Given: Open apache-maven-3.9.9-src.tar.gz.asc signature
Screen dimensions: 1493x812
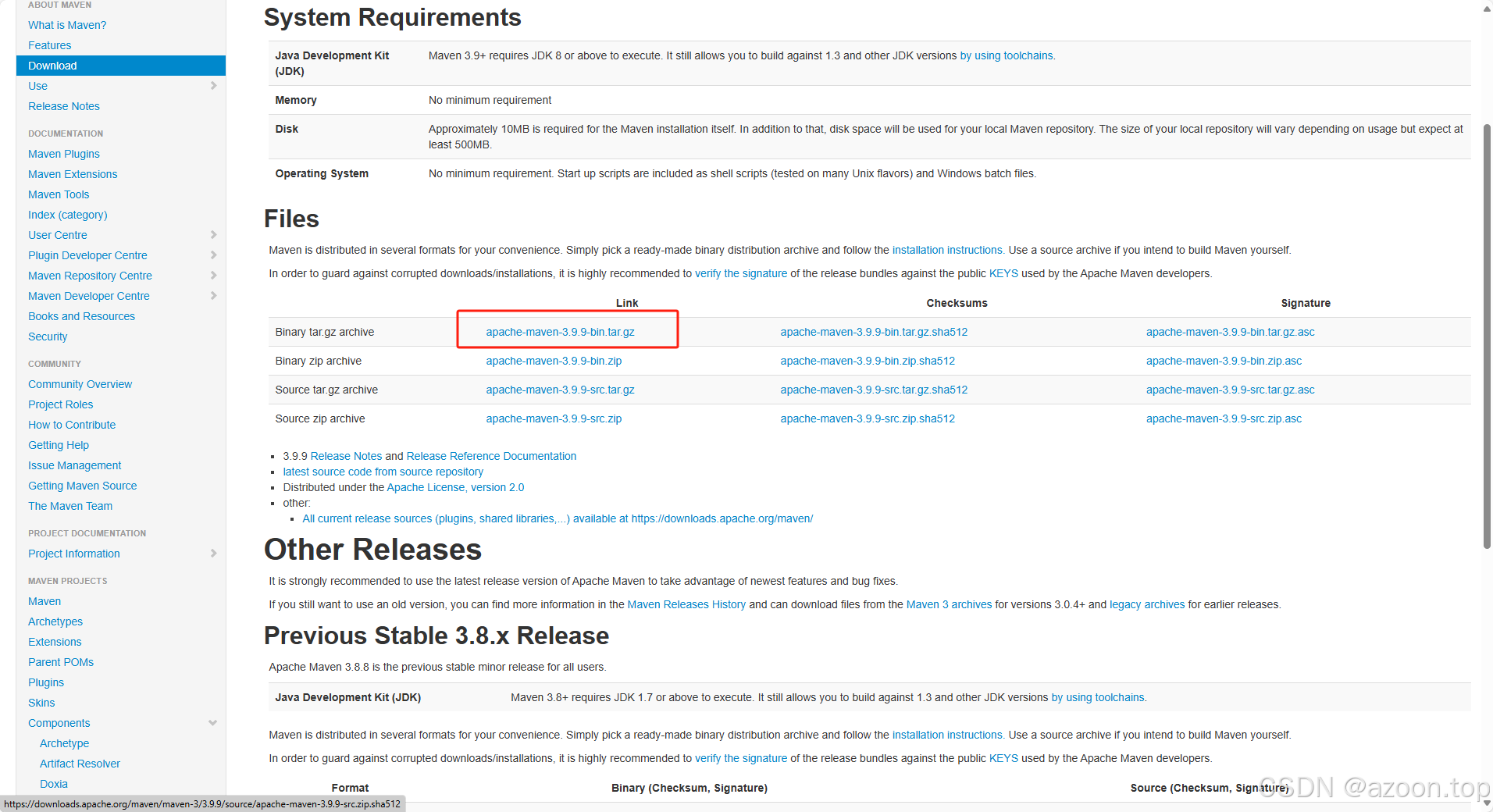Looking at the screenshot, I should [1231, 390].
